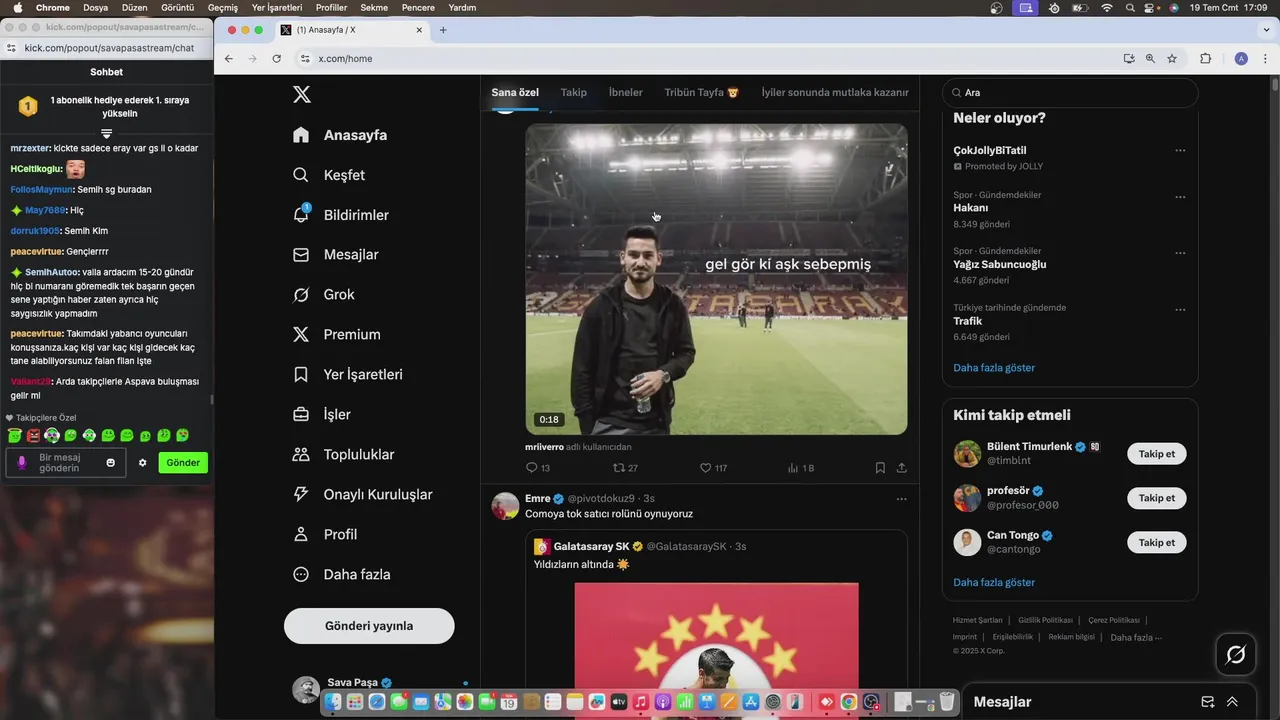The image size is (1280, 720).
Task: Show more trends under Neler oluyor
Action: point(994,368)
